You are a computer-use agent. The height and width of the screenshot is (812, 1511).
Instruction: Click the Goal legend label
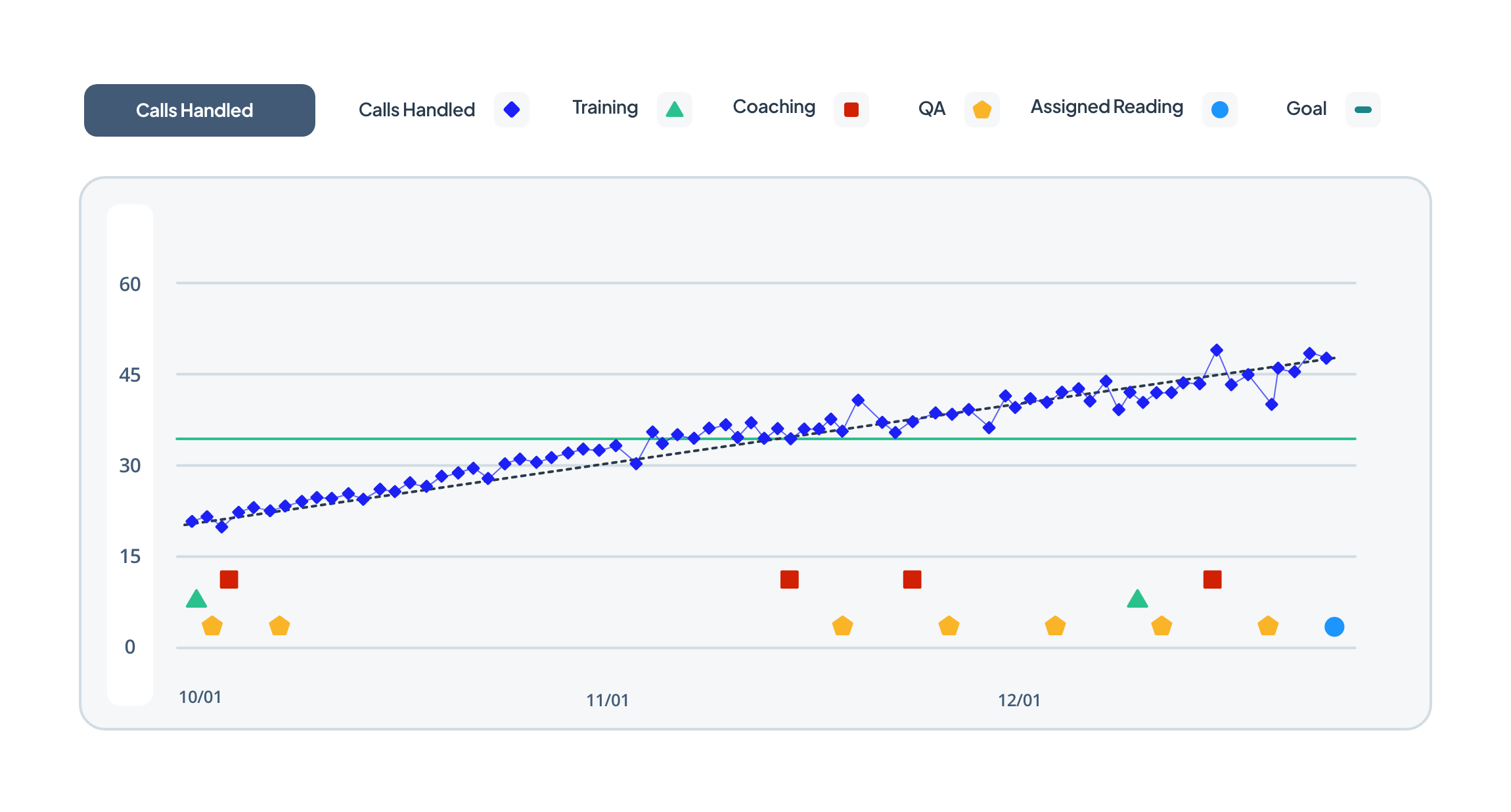pos(1306,108)
